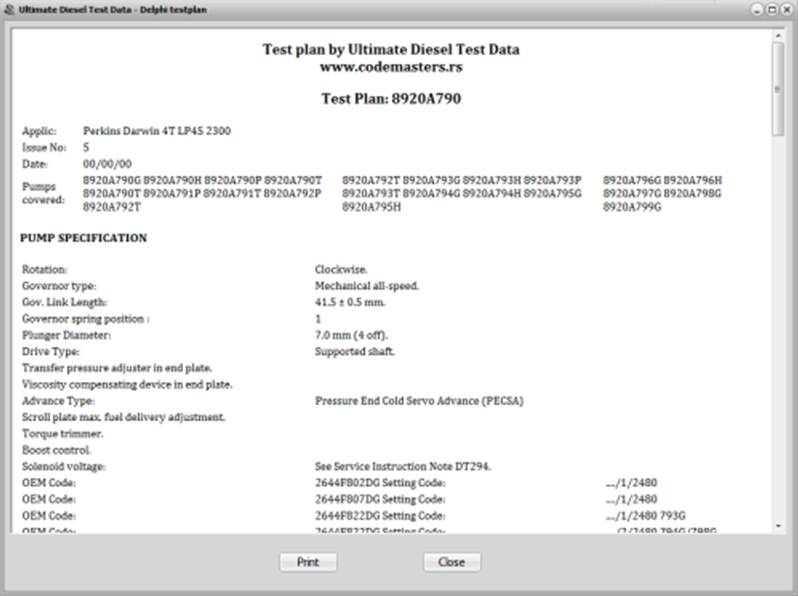Click the '.../1/2480 793G' setting value
Image resolution: width=798 pixels, height=596 pixels.
click(645, 516)
